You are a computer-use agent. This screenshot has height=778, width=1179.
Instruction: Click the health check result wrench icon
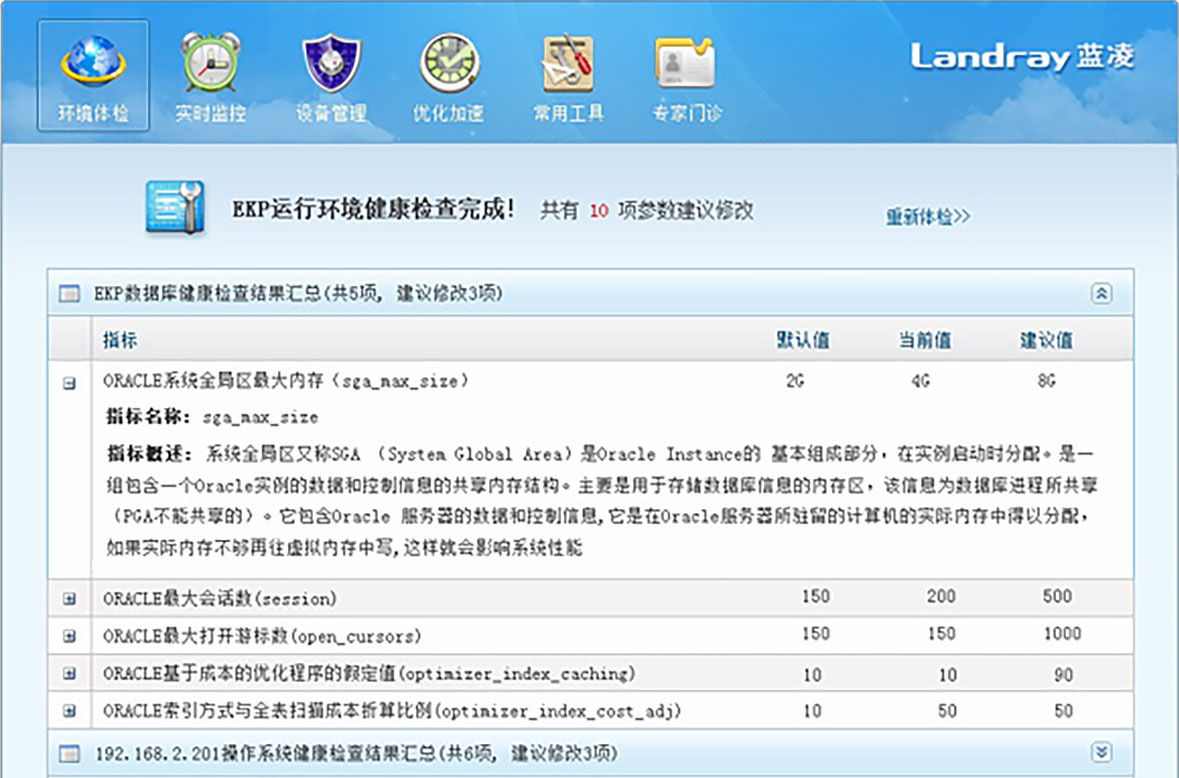(175, 208)
